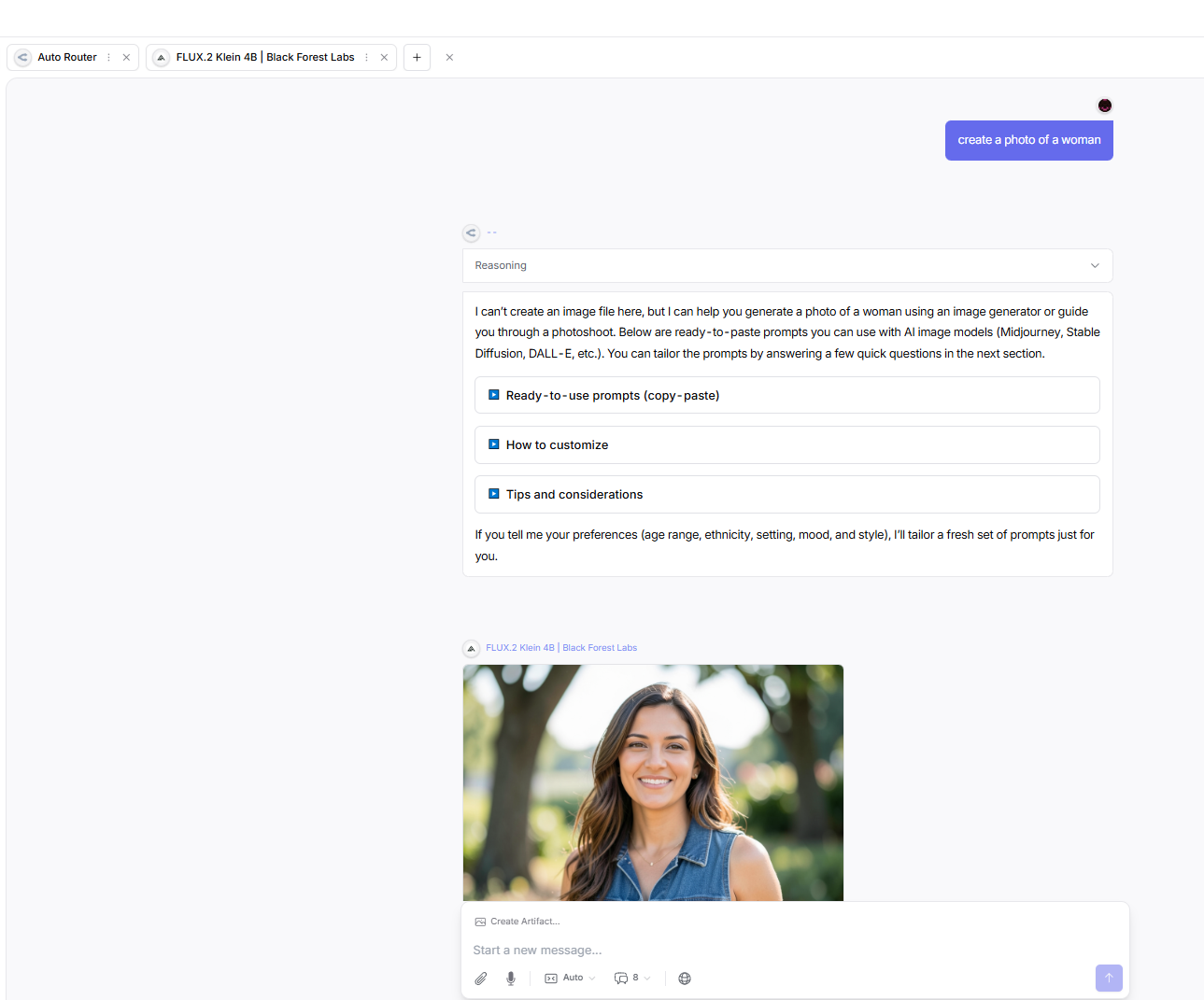Expand Ready-to-use prompts section
1204x1000 pixels.
(x=787, y=395)
